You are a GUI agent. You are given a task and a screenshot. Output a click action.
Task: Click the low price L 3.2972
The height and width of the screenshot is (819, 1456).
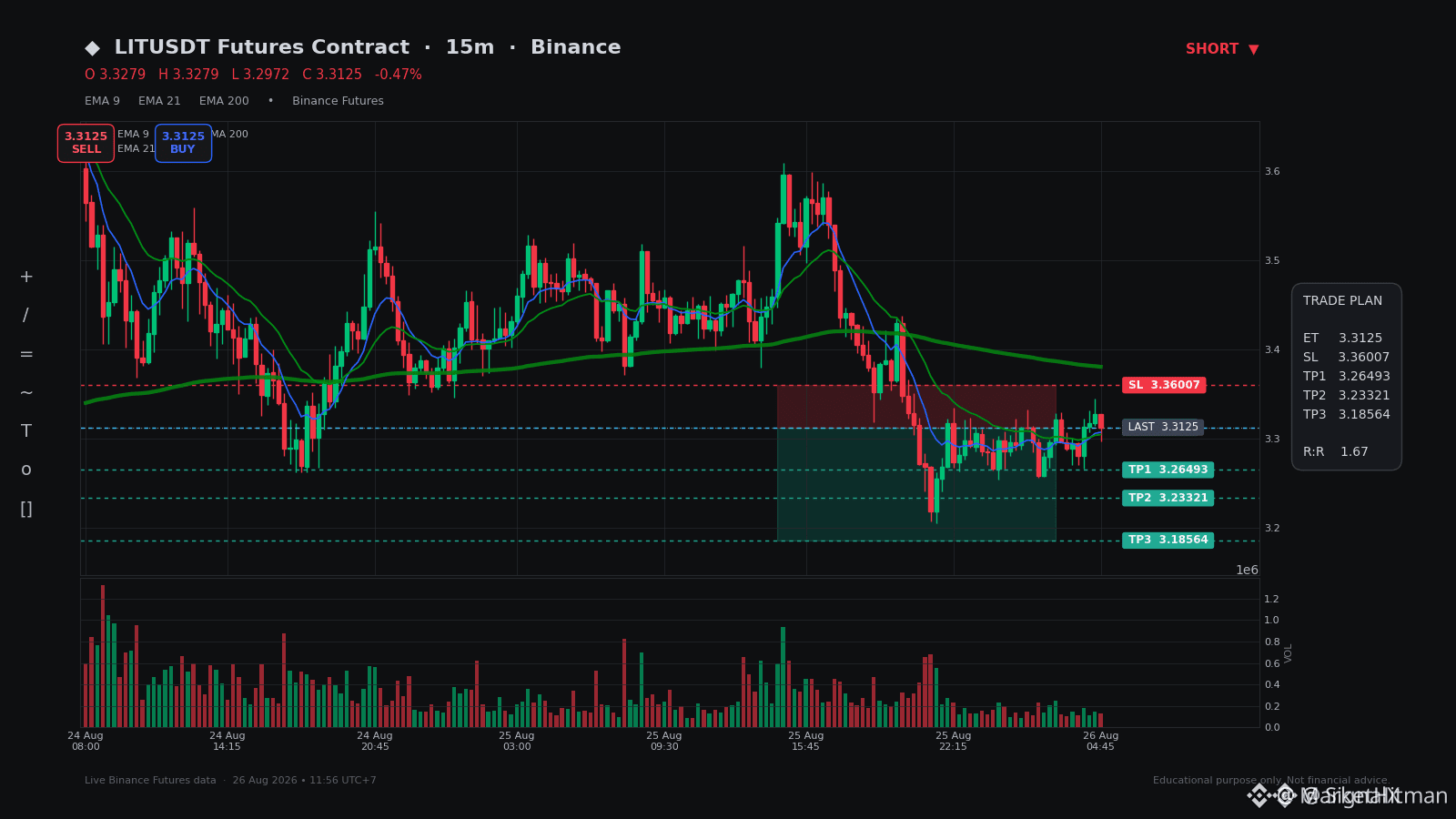[x=260, y=75]
